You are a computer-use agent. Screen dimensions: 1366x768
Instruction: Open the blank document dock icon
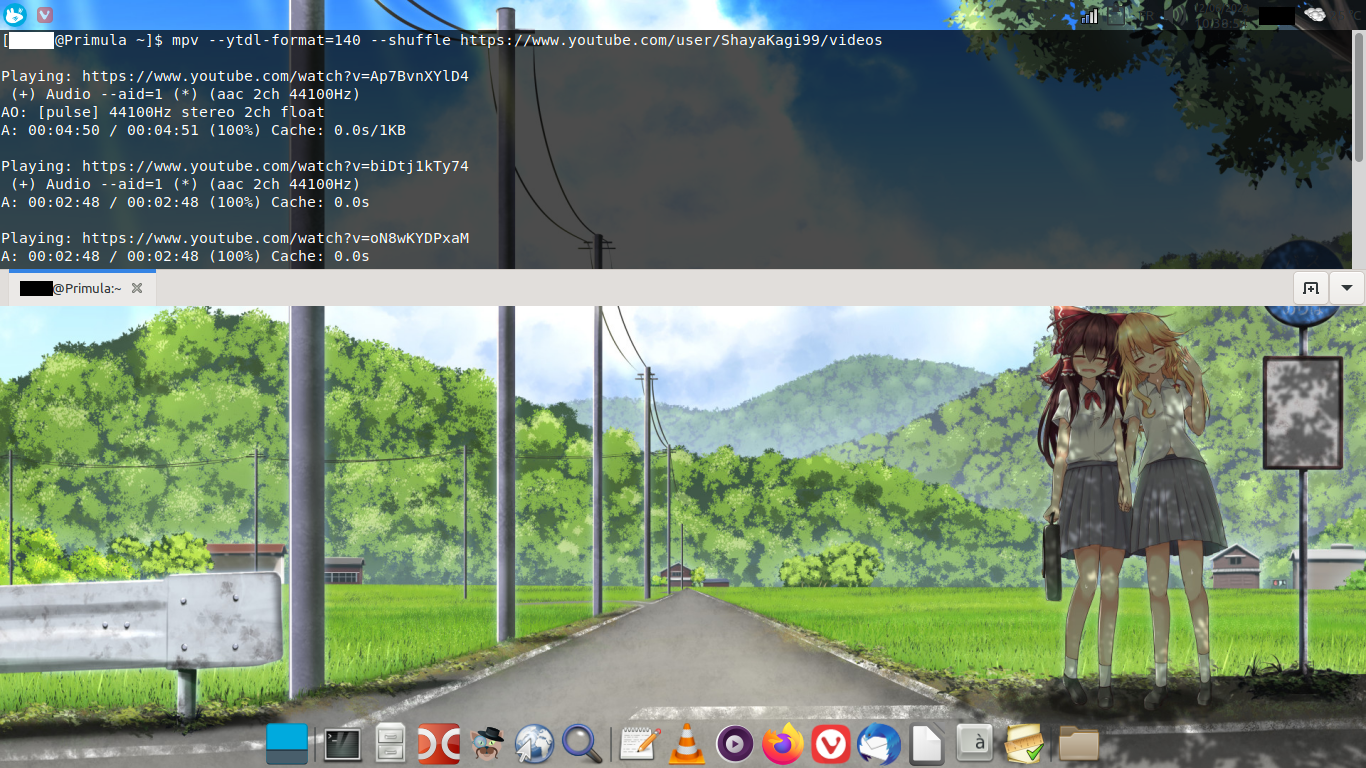pos(927,744)
